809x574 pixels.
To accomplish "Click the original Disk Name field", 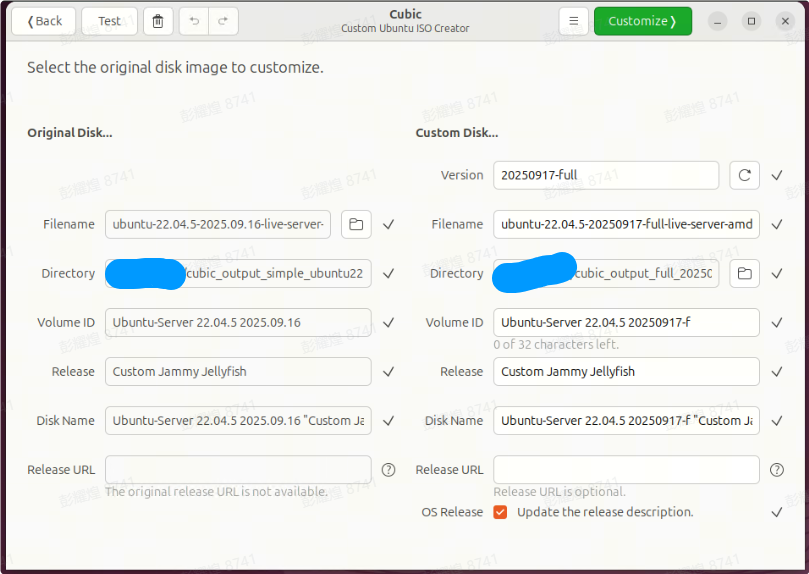I will pyautogui.click(x=238, y=420).
